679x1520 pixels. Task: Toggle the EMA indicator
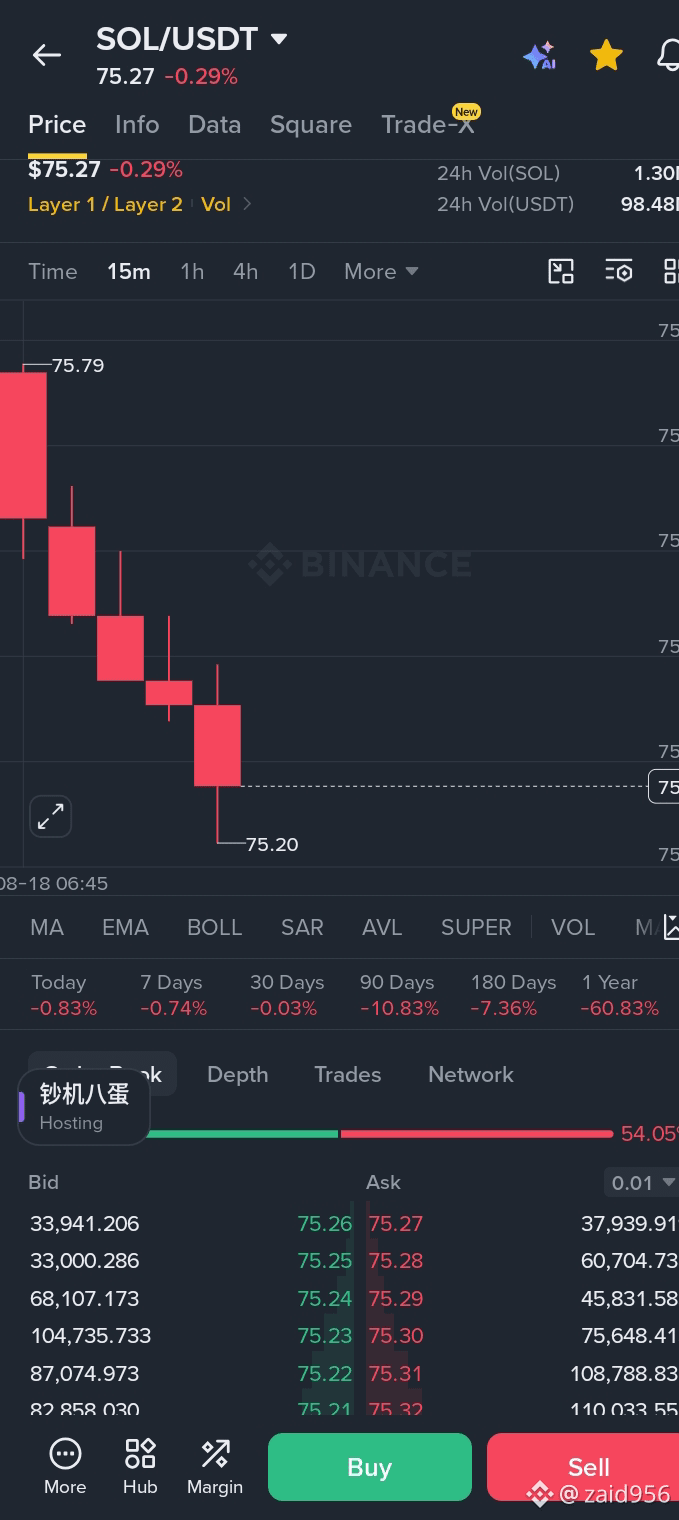(x=125, y=927)
